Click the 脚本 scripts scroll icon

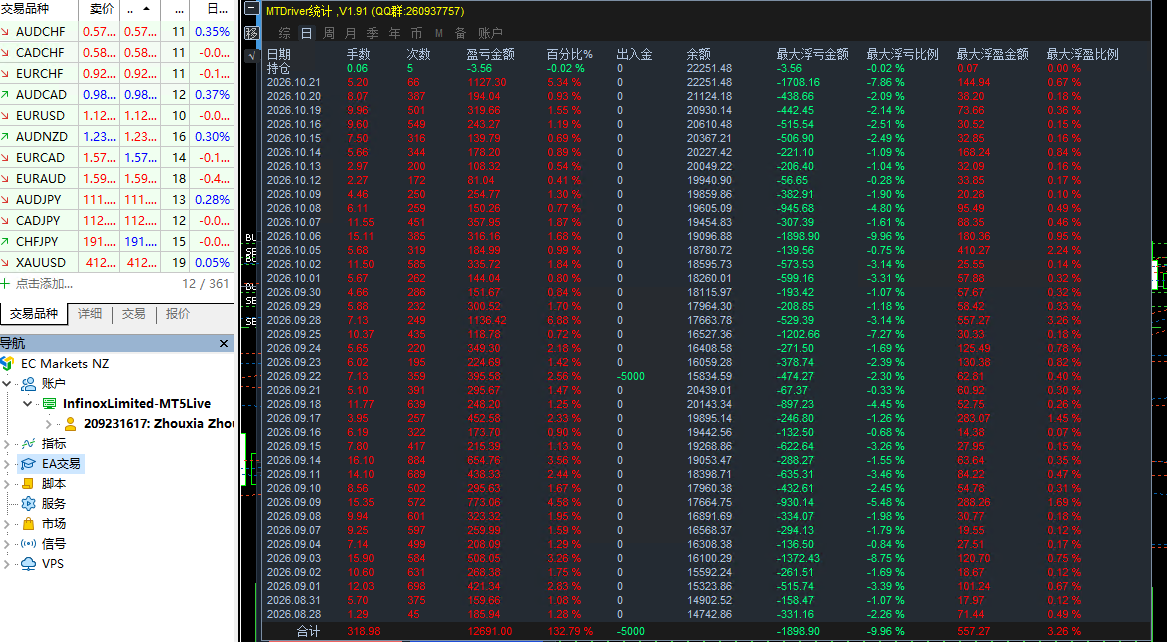[x=28, y=484]
